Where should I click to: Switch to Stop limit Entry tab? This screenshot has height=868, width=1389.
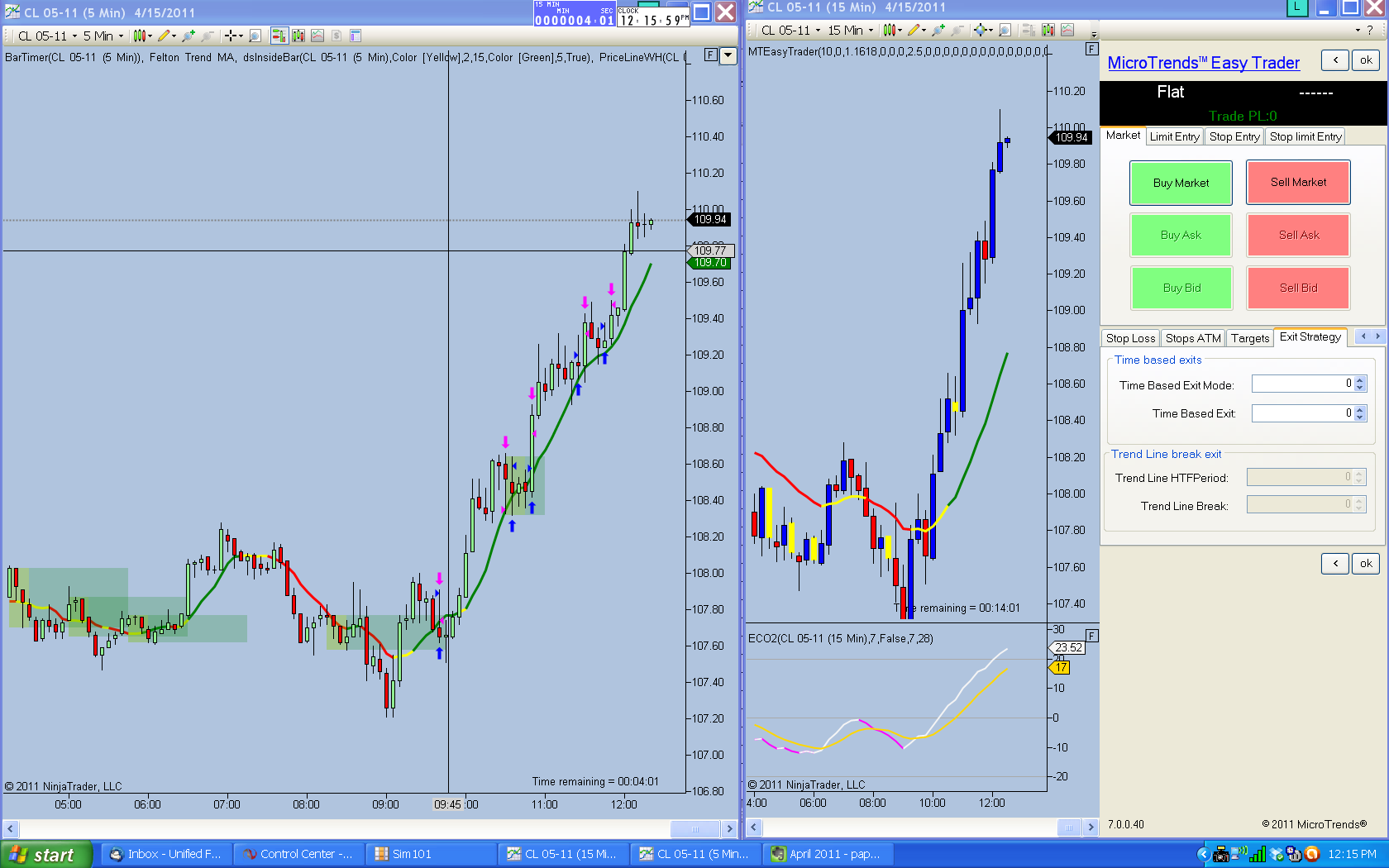pyautogui.click(x=1305, y=136)
